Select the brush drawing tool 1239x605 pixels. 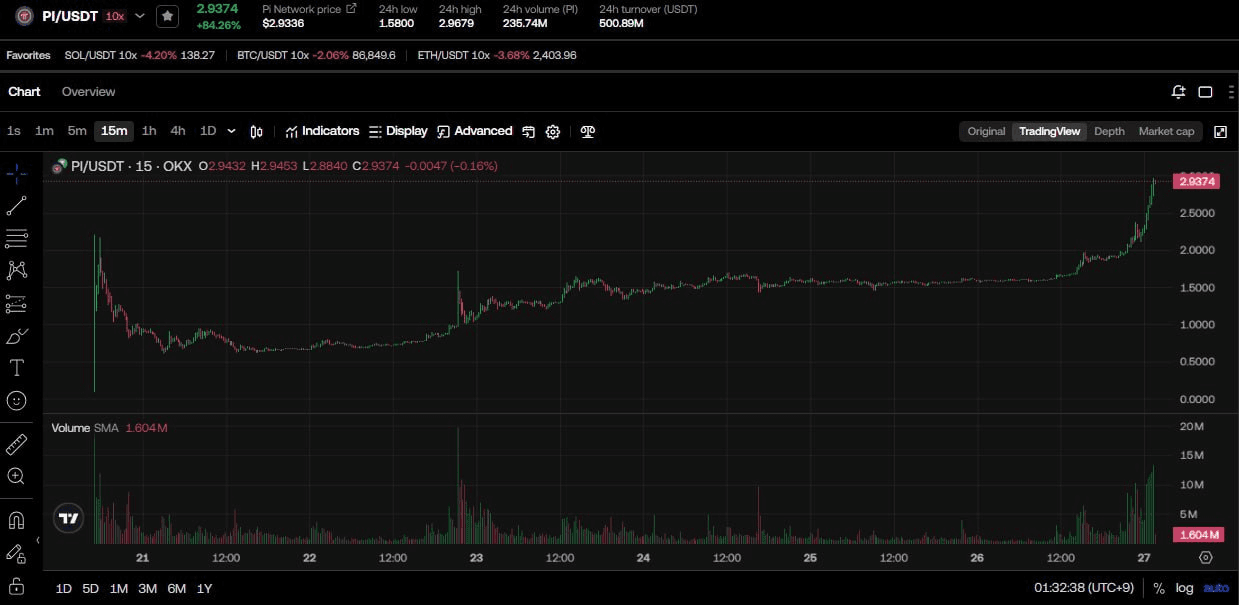click(x=16, y=335)
